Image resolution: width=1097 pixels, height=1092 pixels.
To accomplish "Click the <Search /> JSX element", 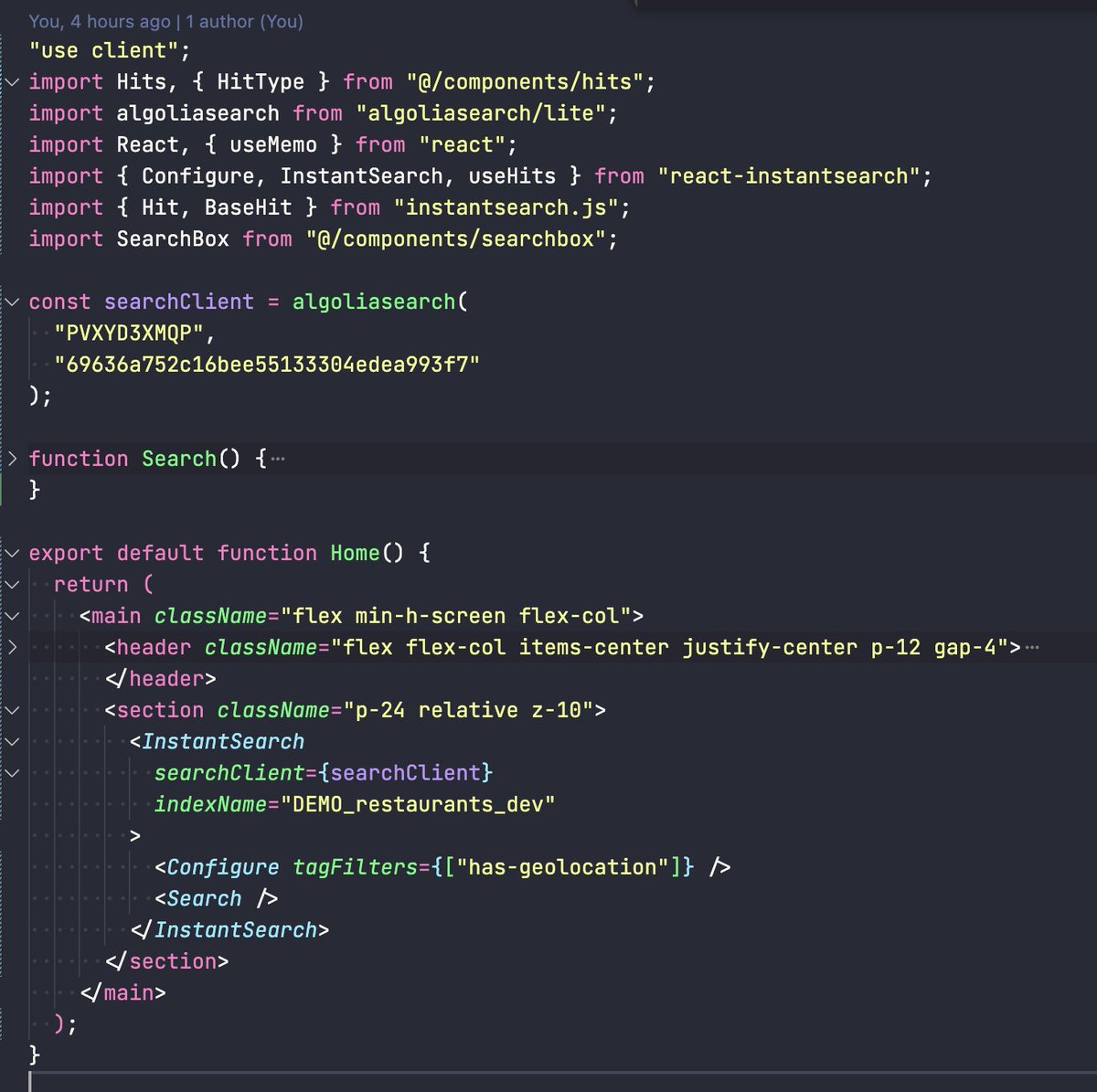I will (x=216, y=898).
